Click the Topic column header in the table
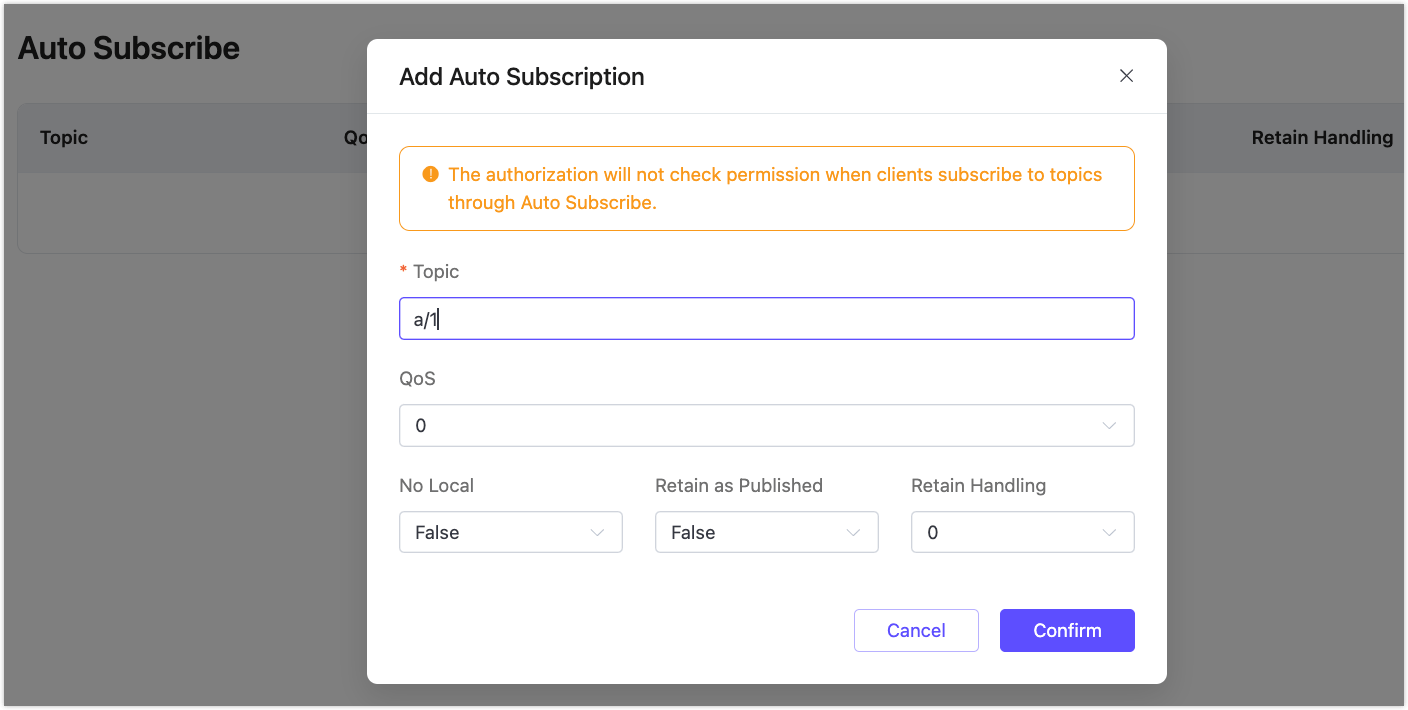The width and height of the screenshot is (1408, 710). pos(63,137)
